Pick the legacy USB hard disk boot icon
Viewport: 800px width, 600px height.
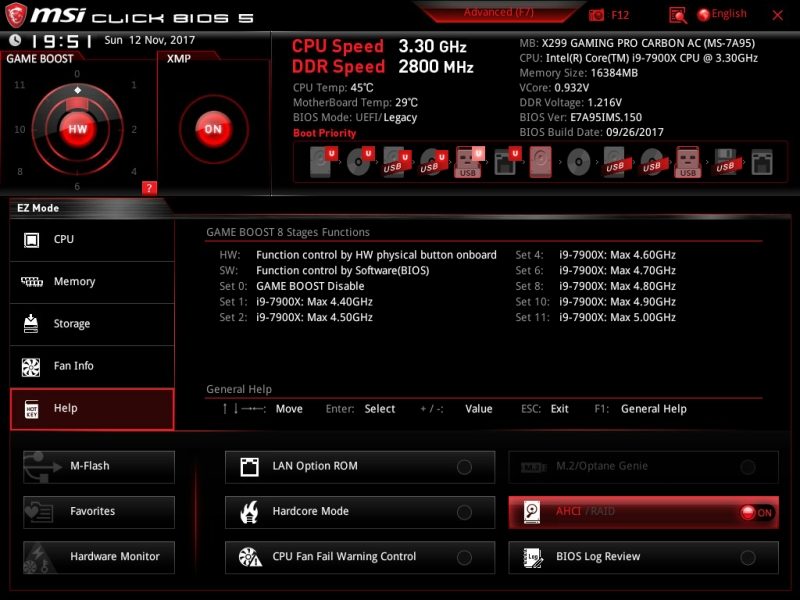pos(615,162)
